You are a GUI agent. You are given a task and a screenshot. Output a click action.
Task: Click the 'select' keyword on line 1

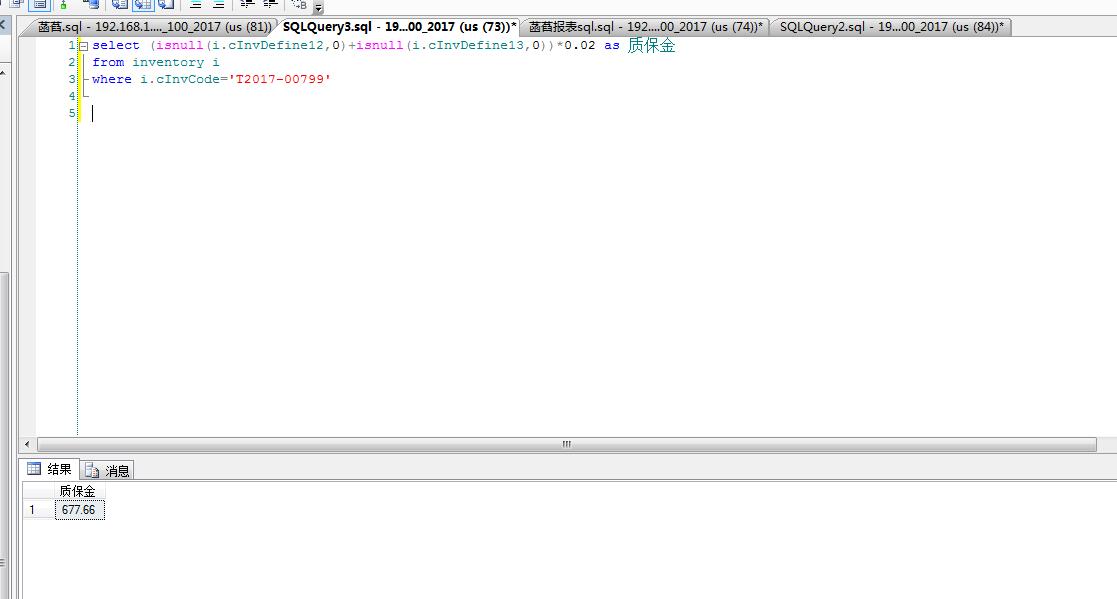coord(116,46)
